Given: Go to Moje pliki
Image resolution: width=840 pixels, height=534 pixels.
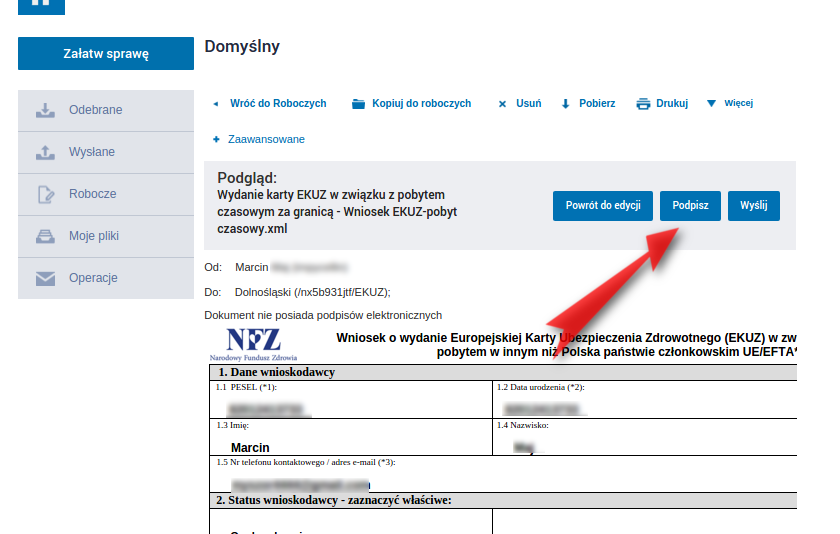Looking at the screenshot, I should tap(106, 236).
